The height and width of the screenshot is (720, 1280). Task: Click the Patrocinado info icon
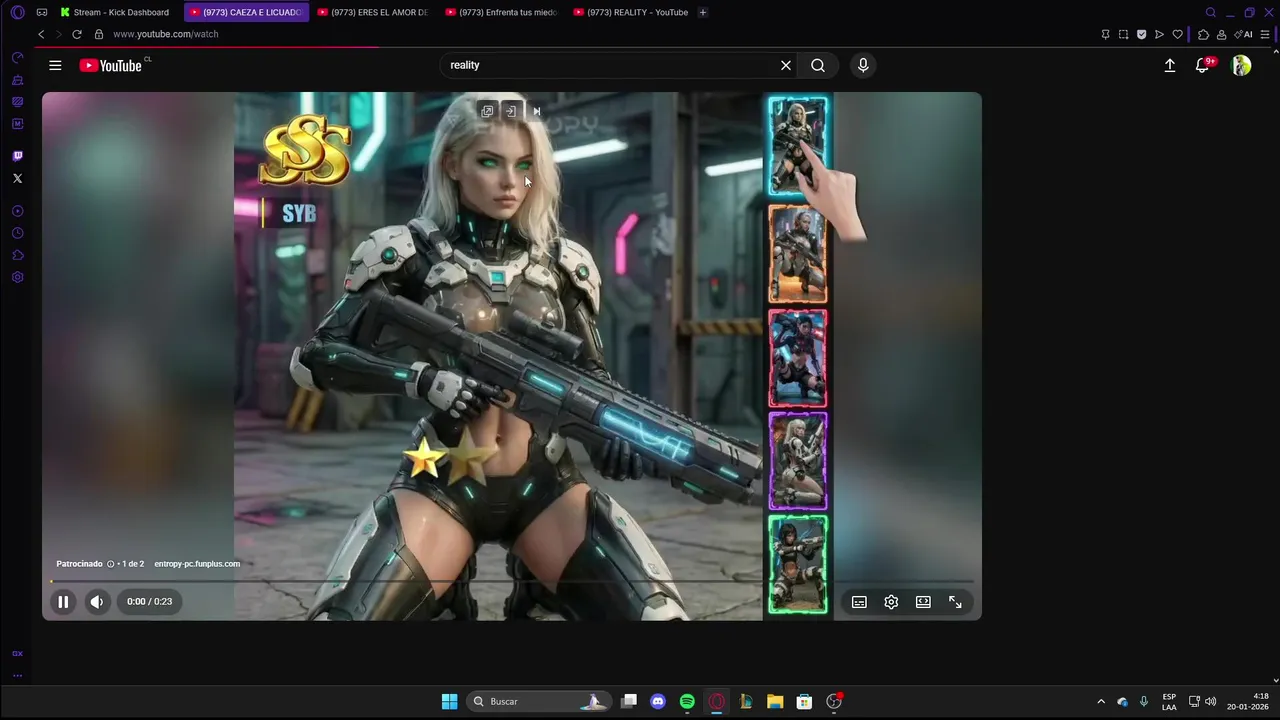[x=110, y=564]
